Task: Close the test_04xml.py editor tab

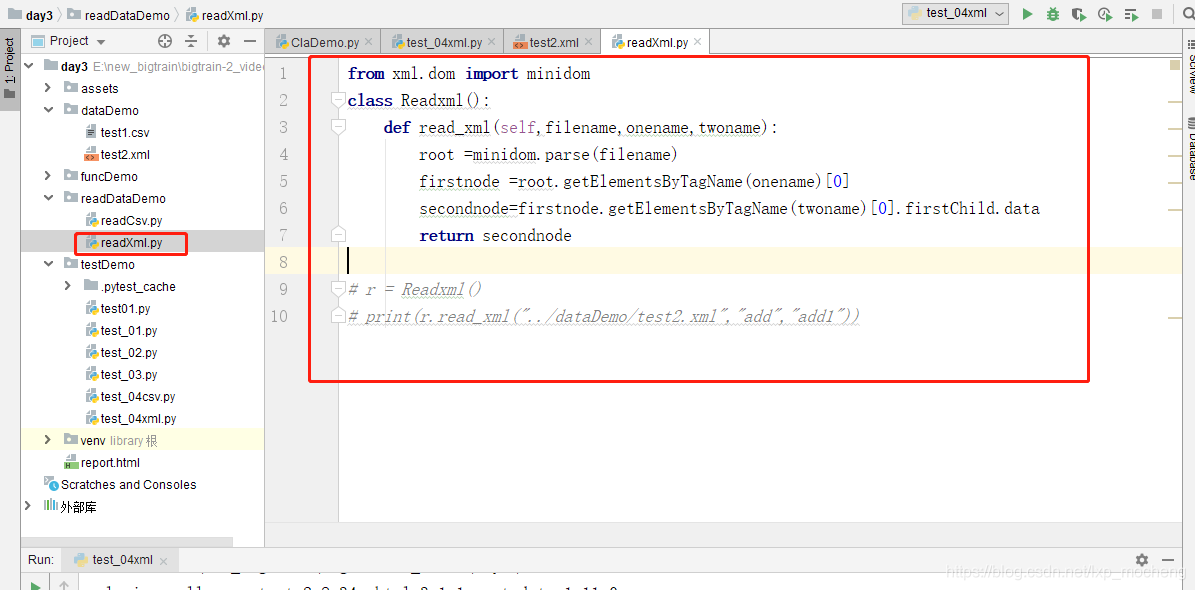Action: (x=492, y=43)
